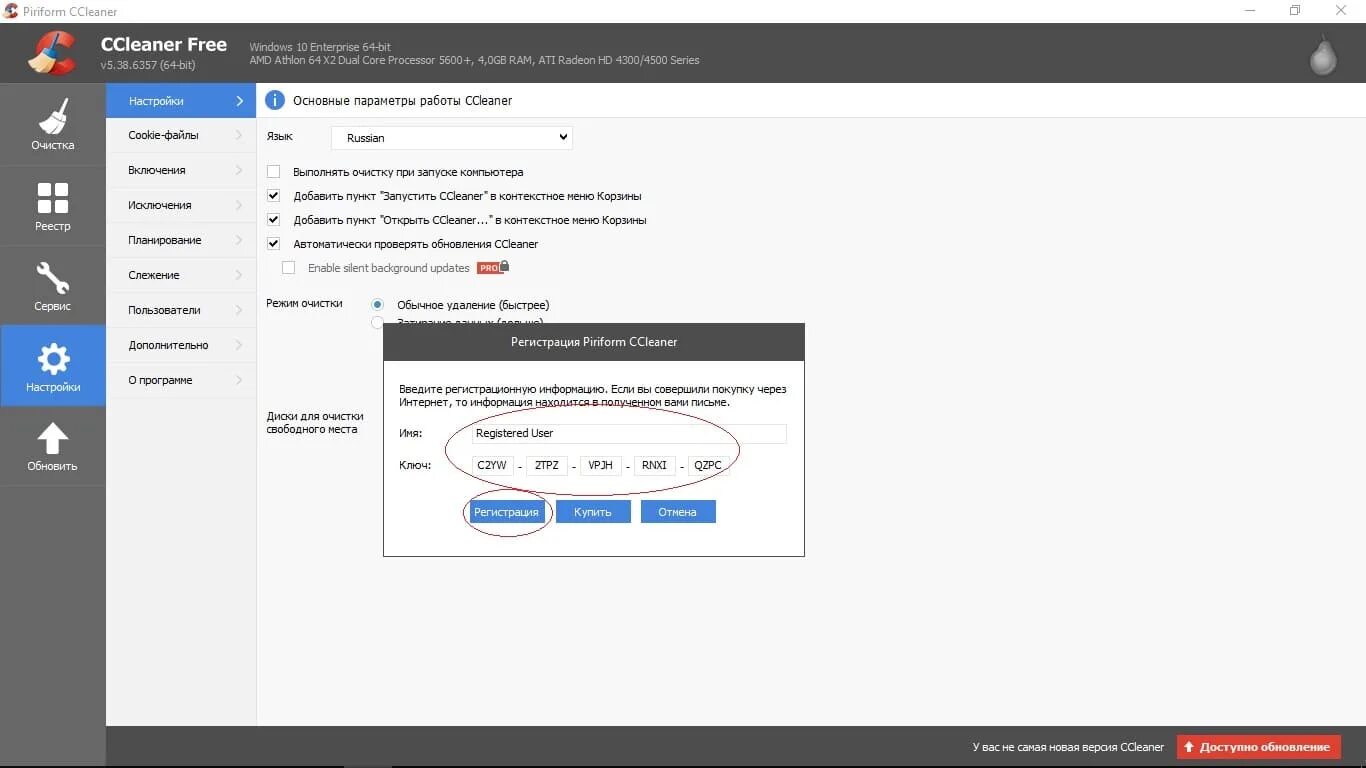The width and height of the screenshot is (1366, 768).
Task: Toggle Выполнять очистку при запуске компьютера checkbox
Action: coord(273,172)
